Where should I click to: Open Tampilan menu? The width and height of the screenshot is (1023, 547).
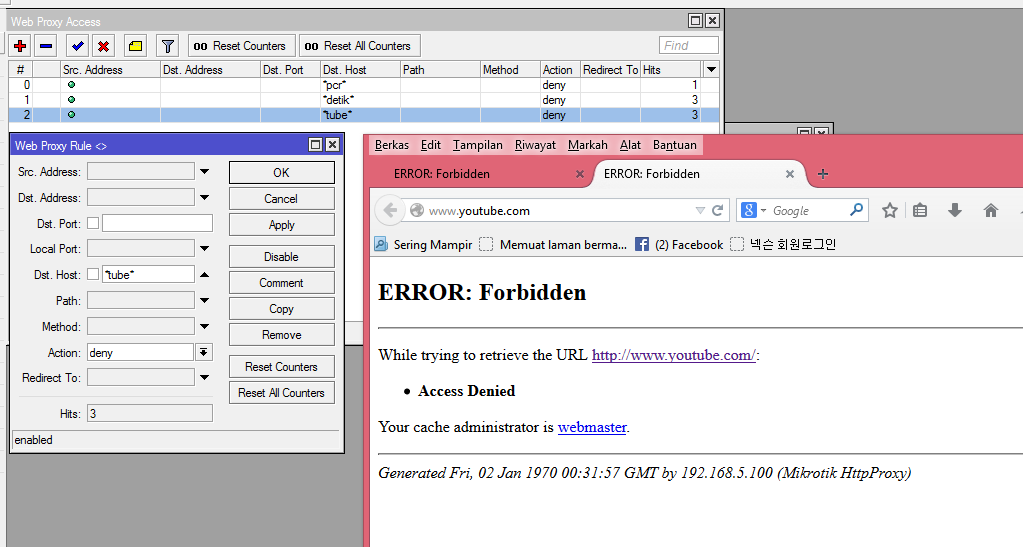pyautogui.click(x=478, y=145)
